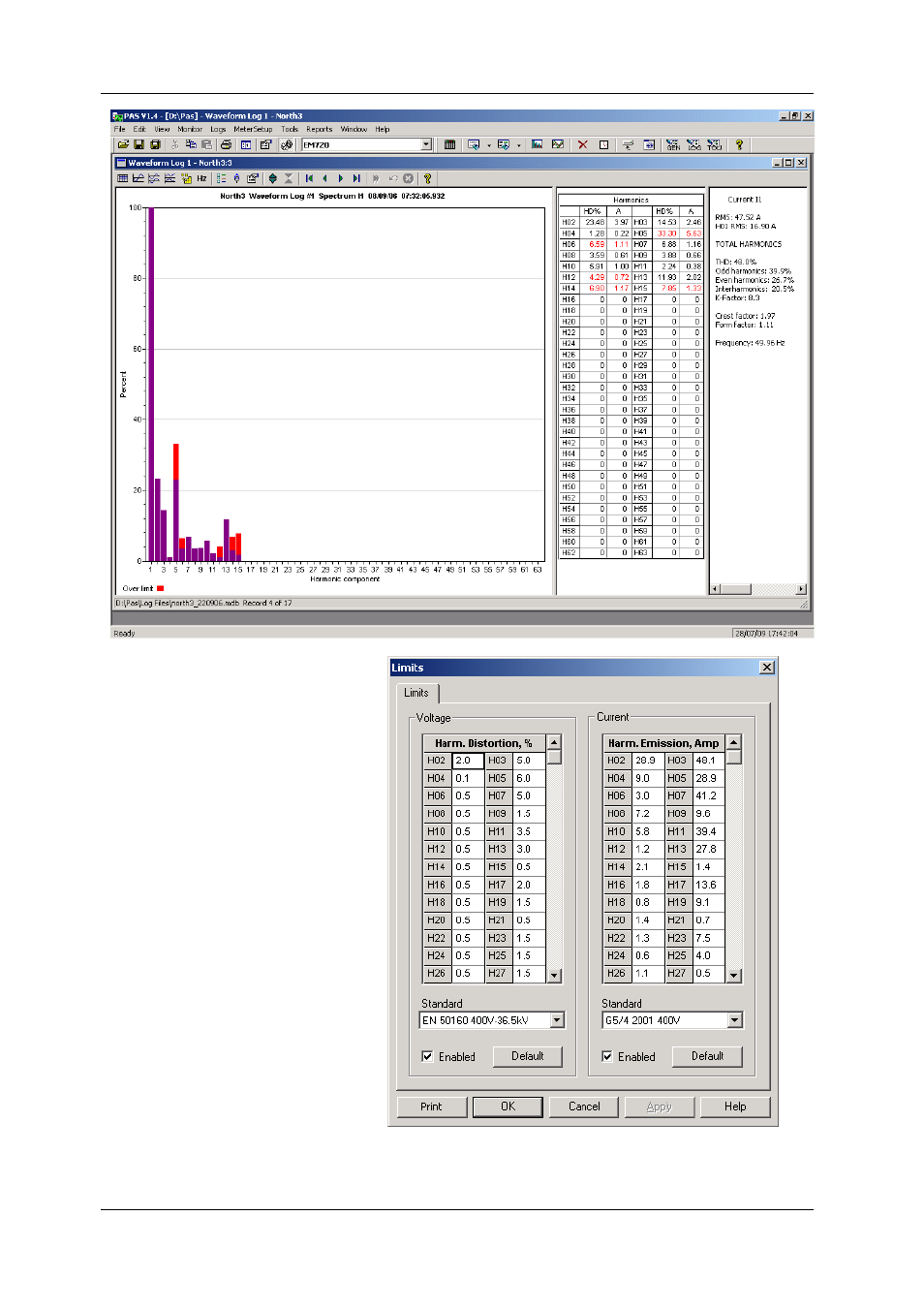Click Default button in Current group
This screenshot has height=1309, width=924.
pos(707,1056)
